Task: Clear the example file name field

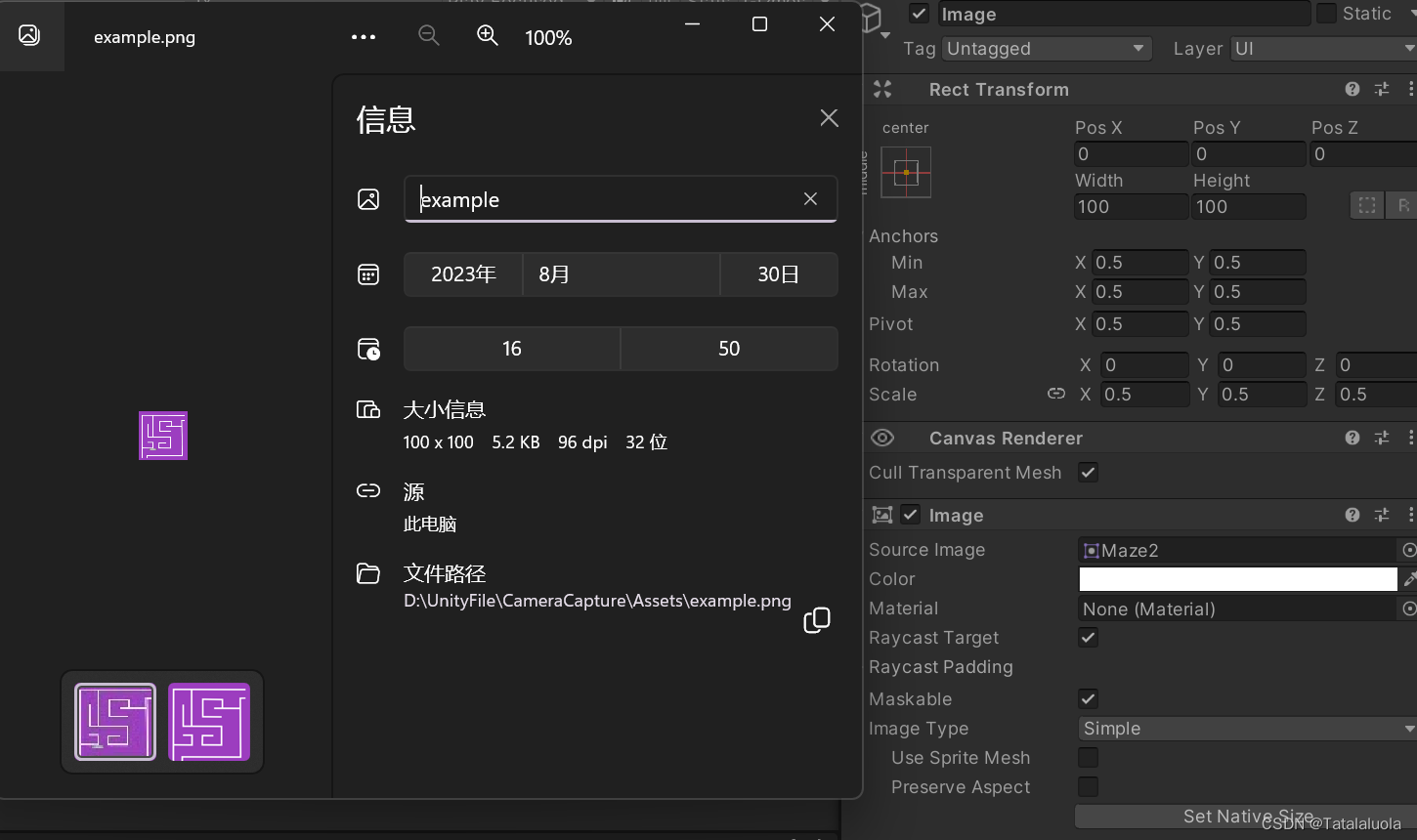Action: 810,199
